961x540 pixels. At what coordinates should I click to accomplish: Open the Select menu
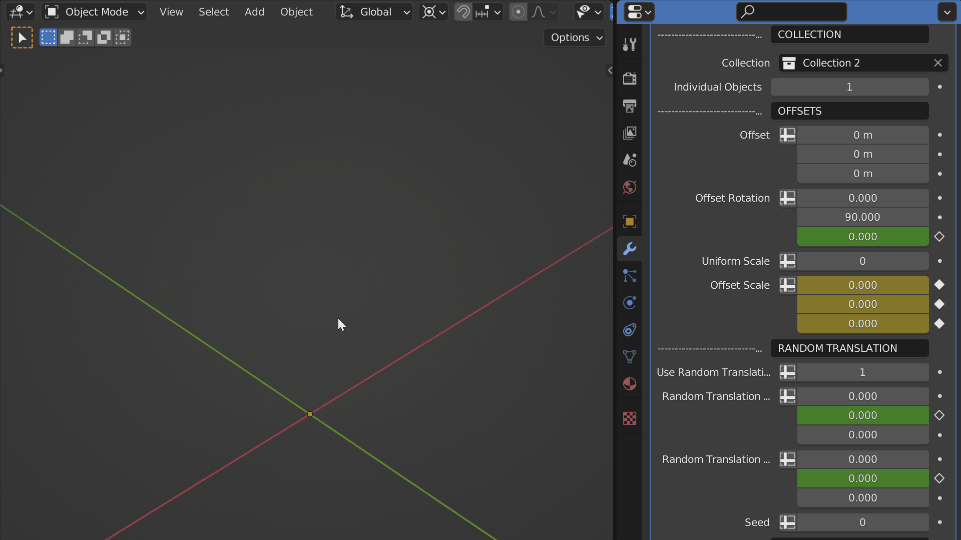tap(213, 12)
